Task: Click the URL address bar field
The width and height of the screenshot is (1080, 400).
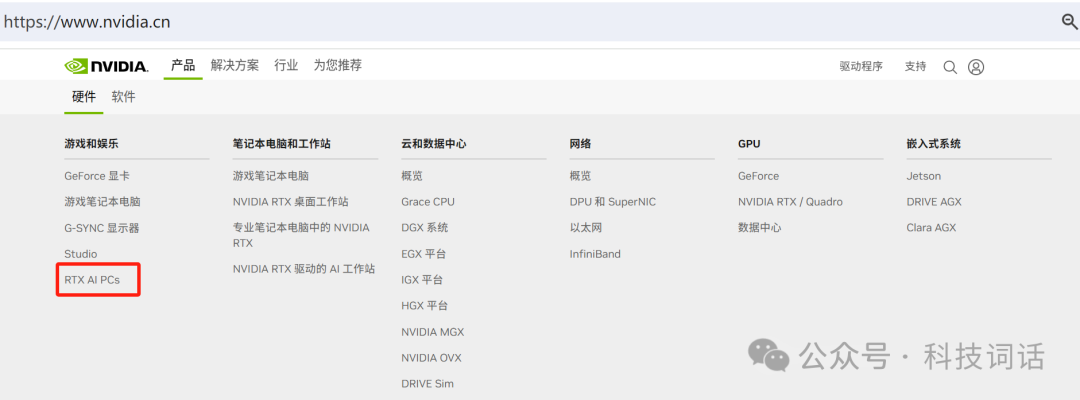Action: tap(500, 21)
